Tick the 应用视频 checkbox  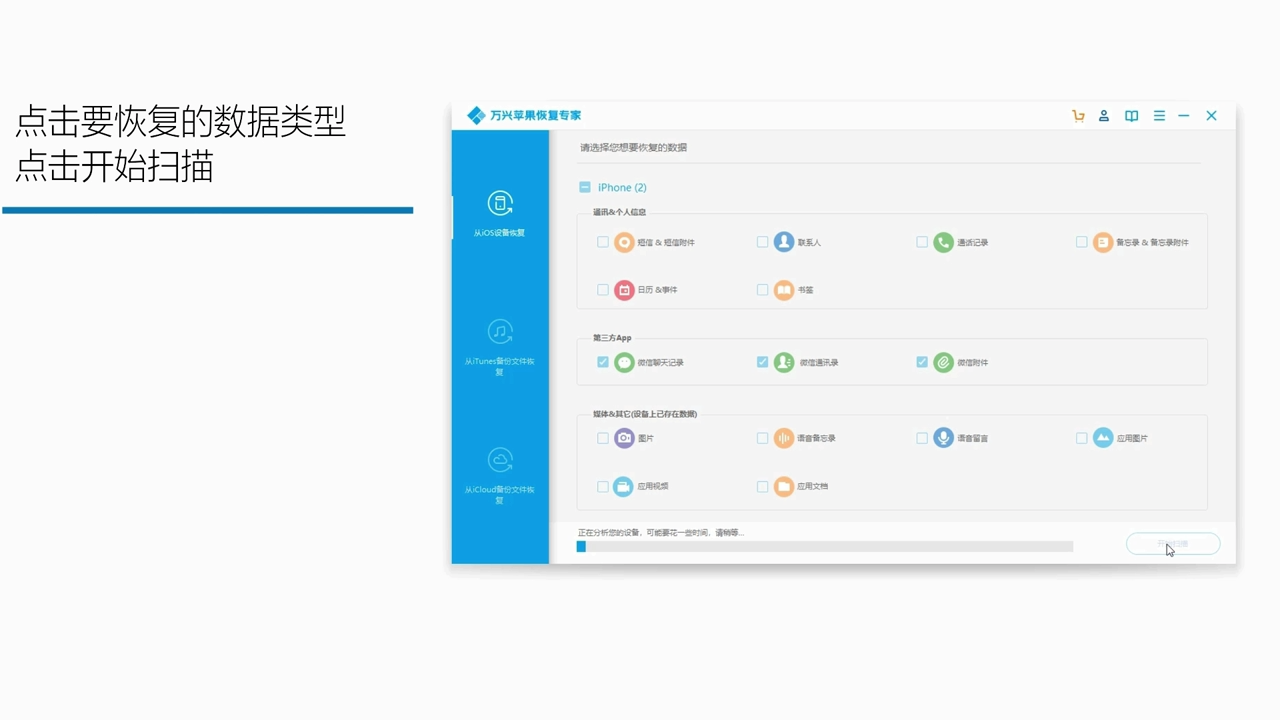tap(603, 487)
